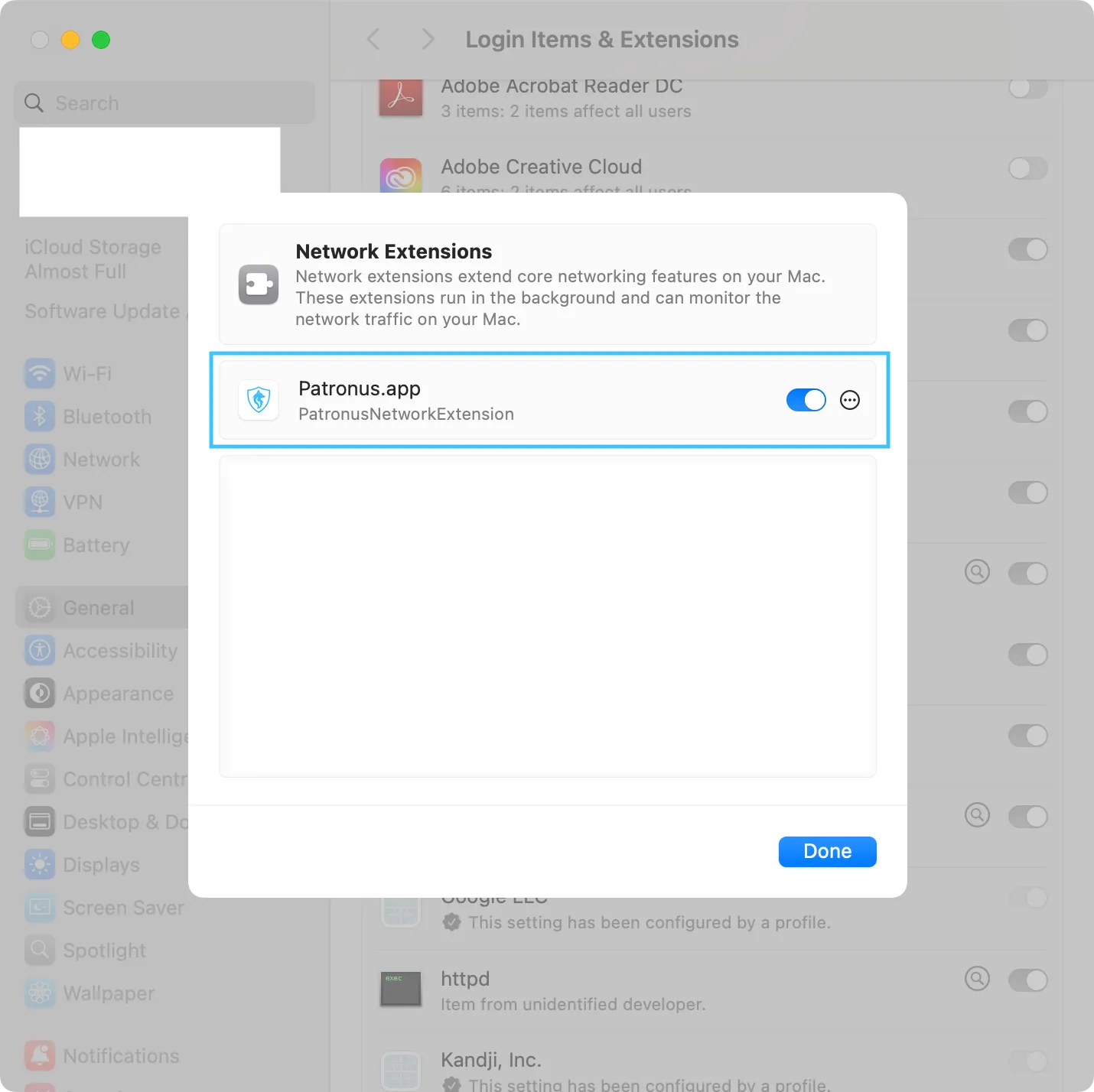This screenshot has height=1092, width=1094.
Task: Open Battery settings via its green icon
Action: coord(40,545)
